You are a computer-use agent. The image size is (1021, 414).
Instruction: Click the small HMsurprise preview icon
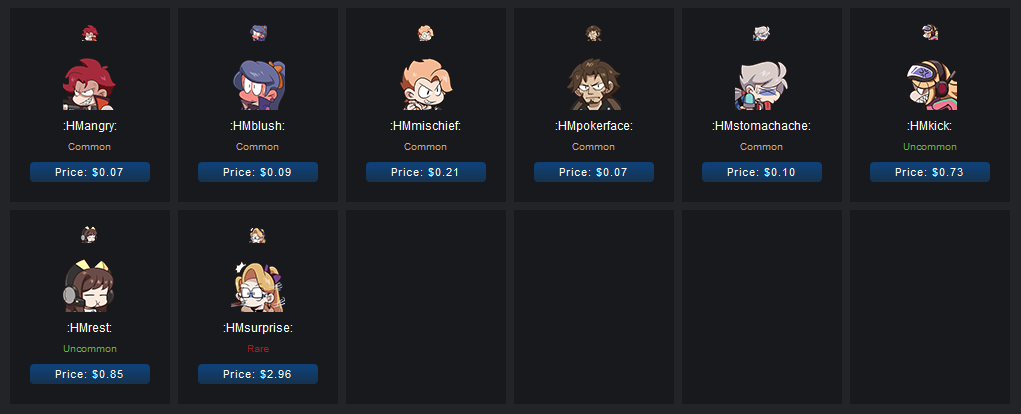[258, 235]
